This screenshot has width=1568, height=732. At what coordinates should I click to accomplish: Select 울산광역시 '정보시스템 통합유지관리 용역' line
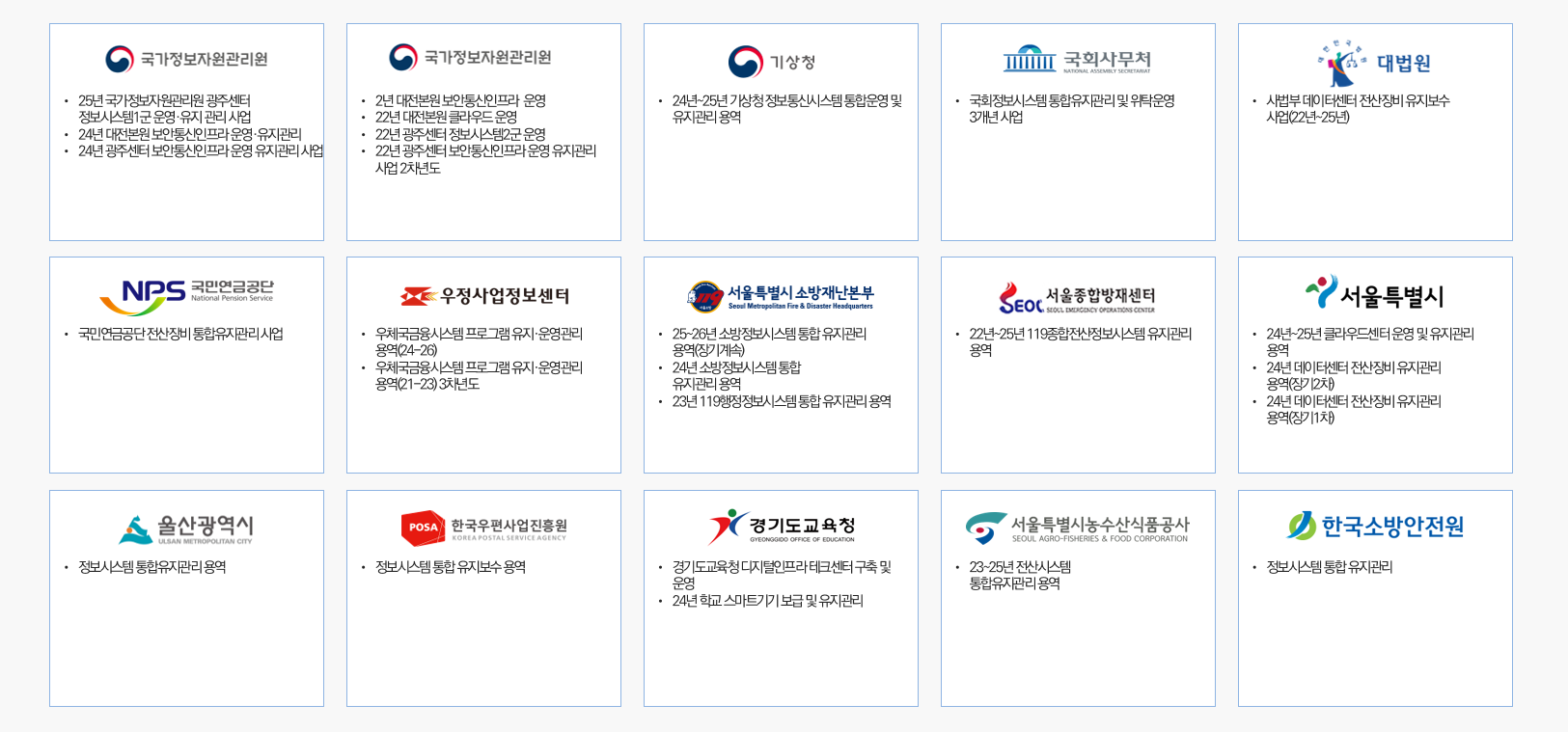pos(151,567)
